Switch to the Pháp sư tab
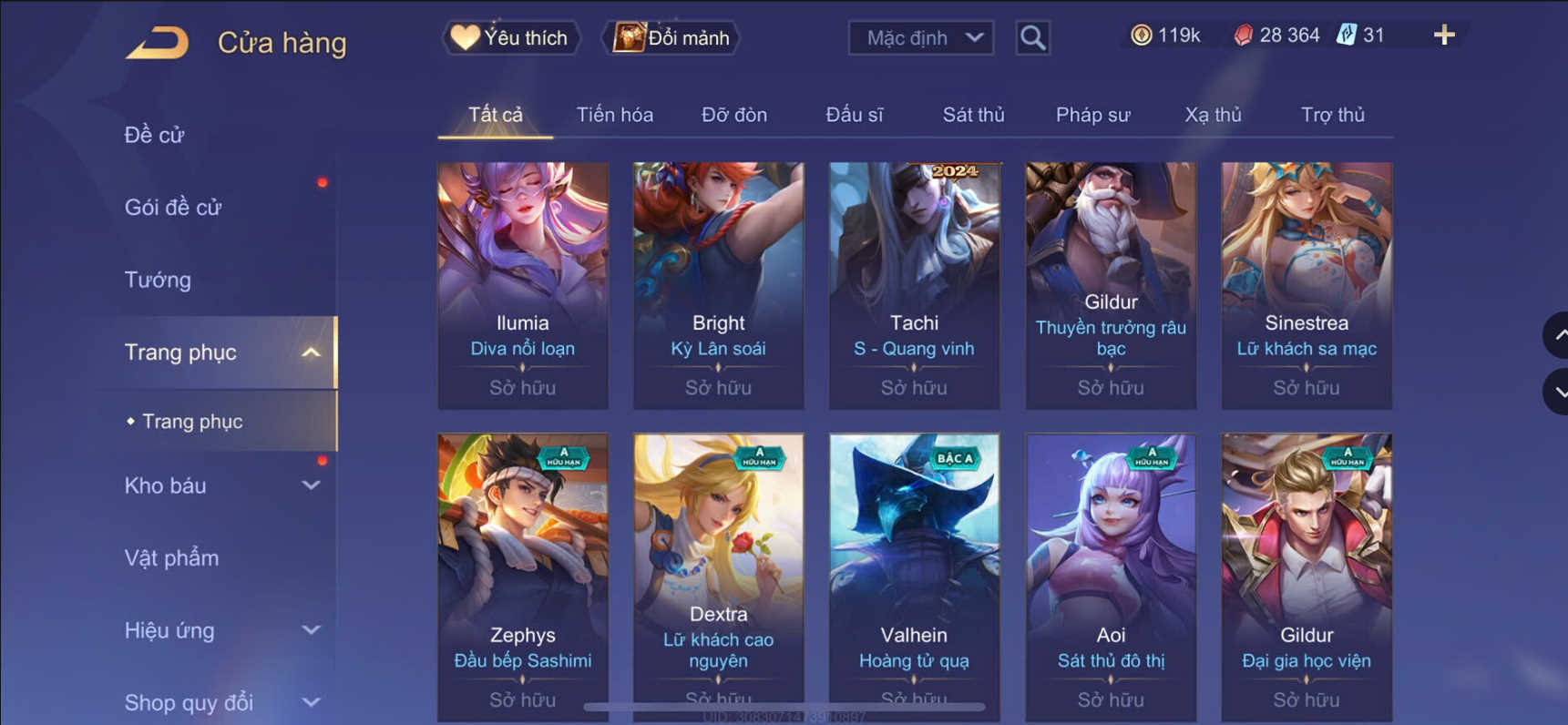The height and width of the screenshot is (725, 1568). pos(1092,115)
